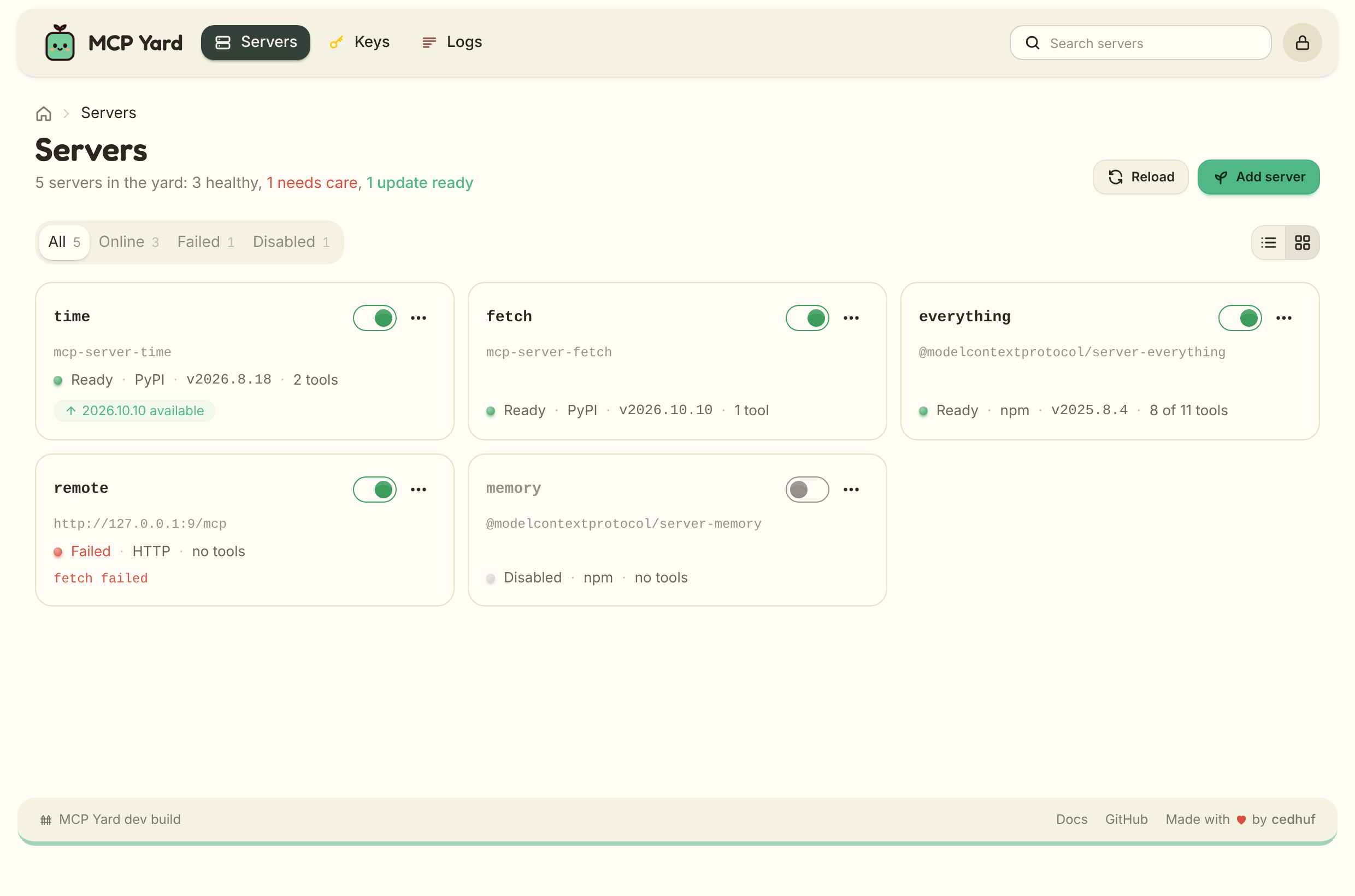This screenshot has height=896, width=1355.
Task: Filter by Disabled servers
Action: [x=291, y=241]
